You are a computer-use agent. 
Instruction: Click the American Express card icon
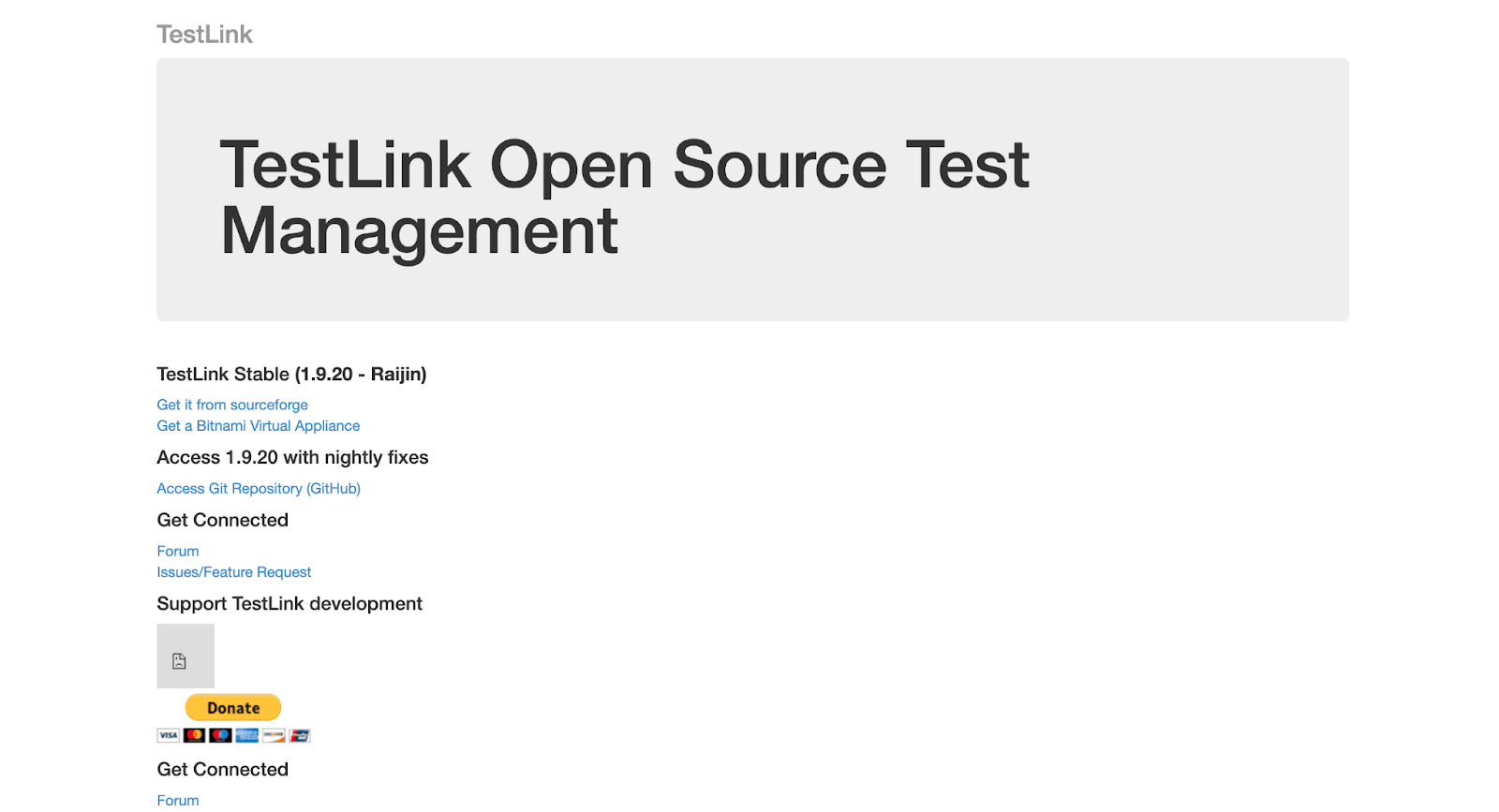click(x=245, y=735)
